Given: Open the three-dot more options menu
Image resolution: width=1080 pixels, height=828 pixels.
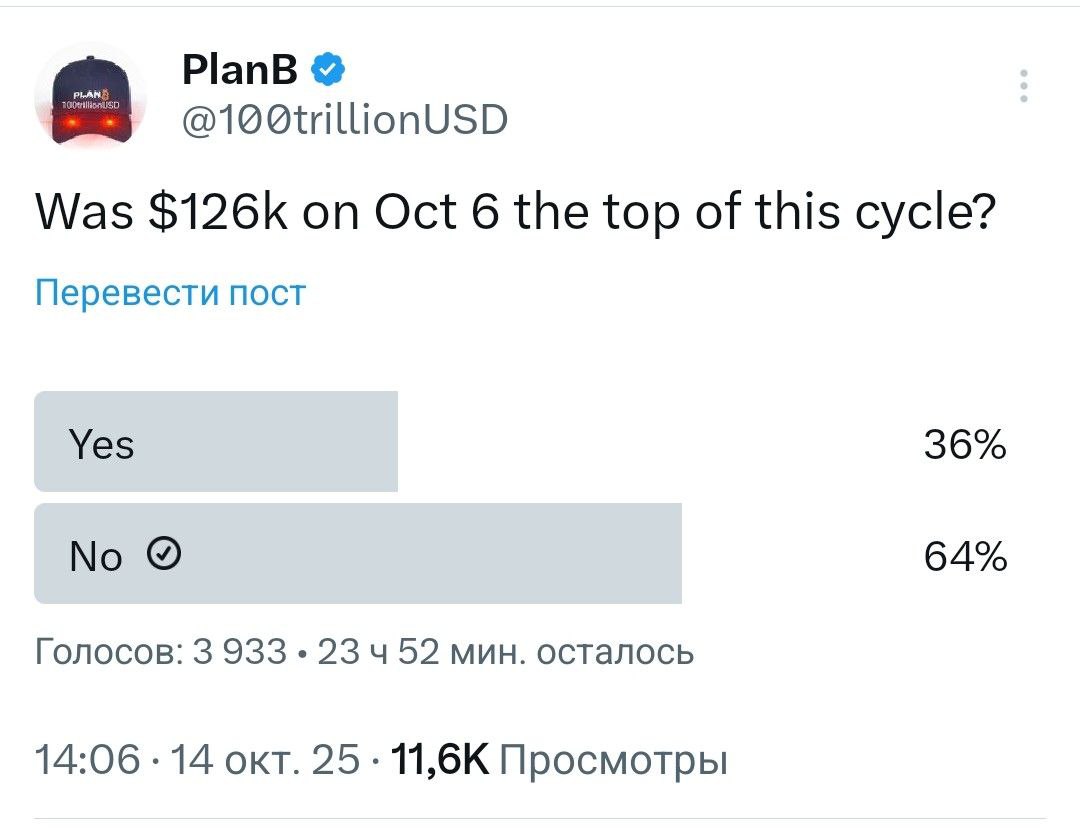Looking at the screenshot, I should (1023, 86).
